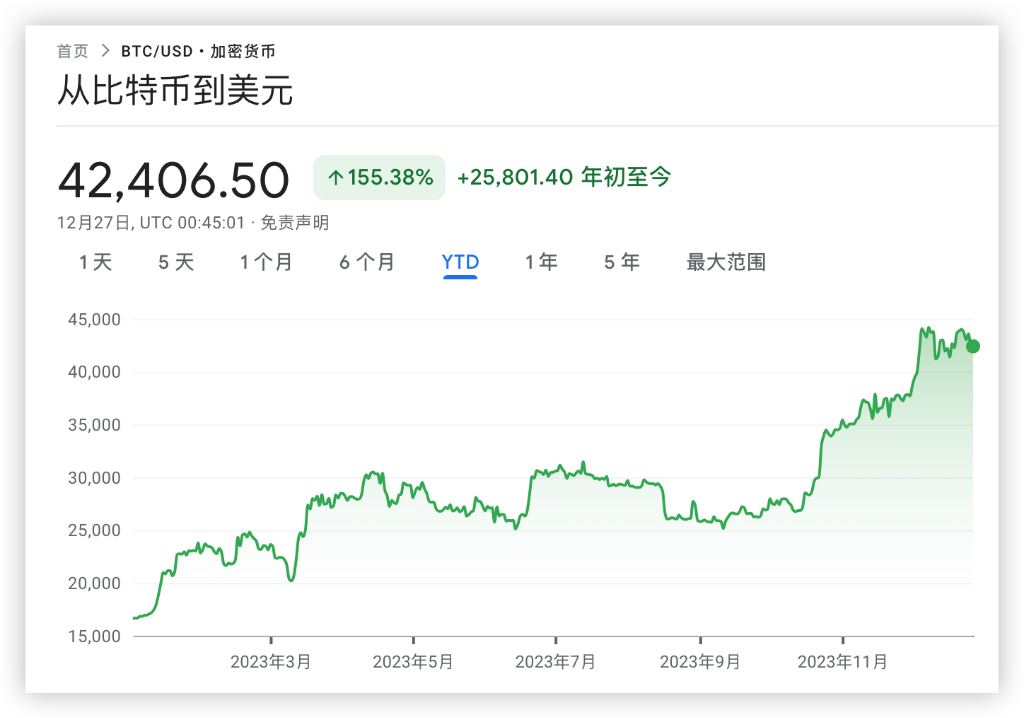Select the 1天 time range tab

[x=96, y=262]
